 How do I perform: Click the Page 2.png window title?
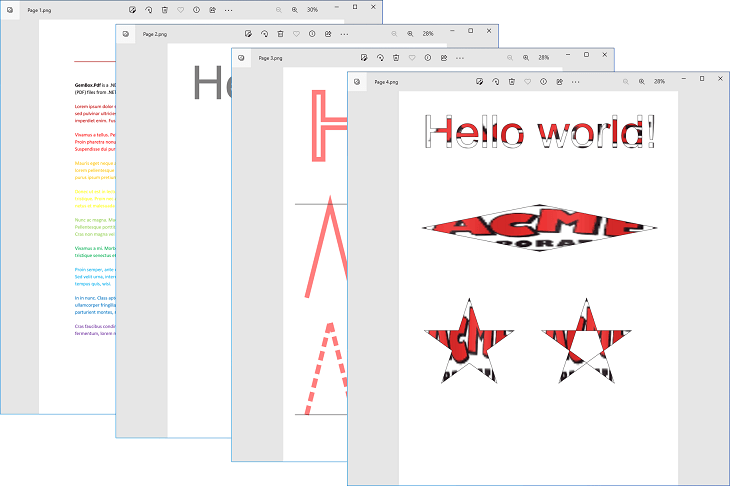tap(154, 33)
